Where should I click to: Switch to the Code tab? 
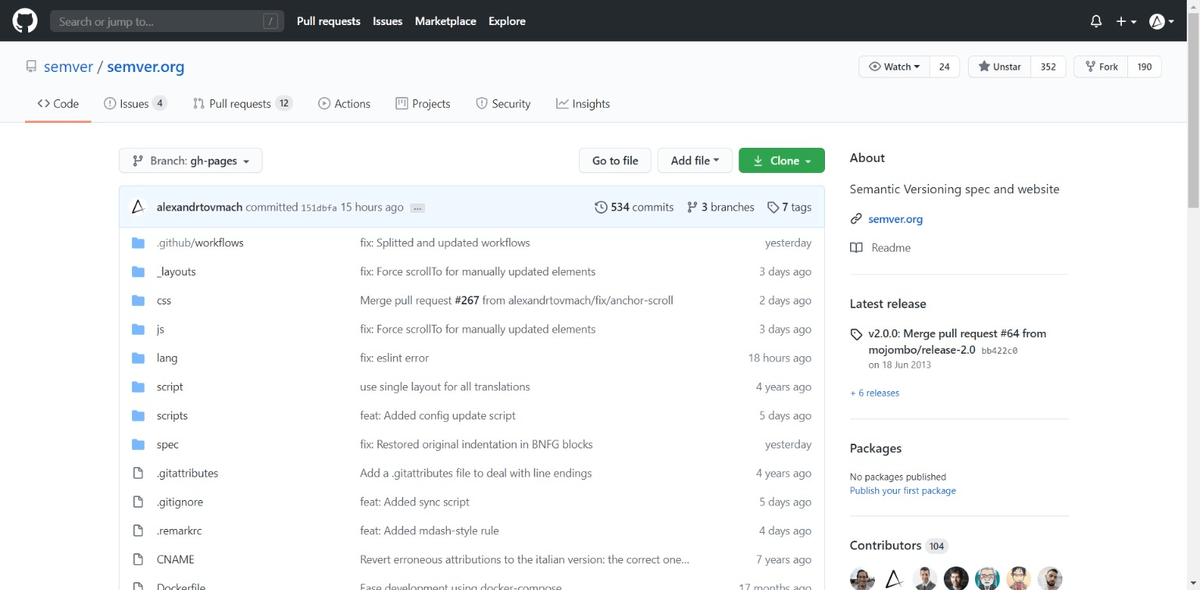(x=58, y=104)
